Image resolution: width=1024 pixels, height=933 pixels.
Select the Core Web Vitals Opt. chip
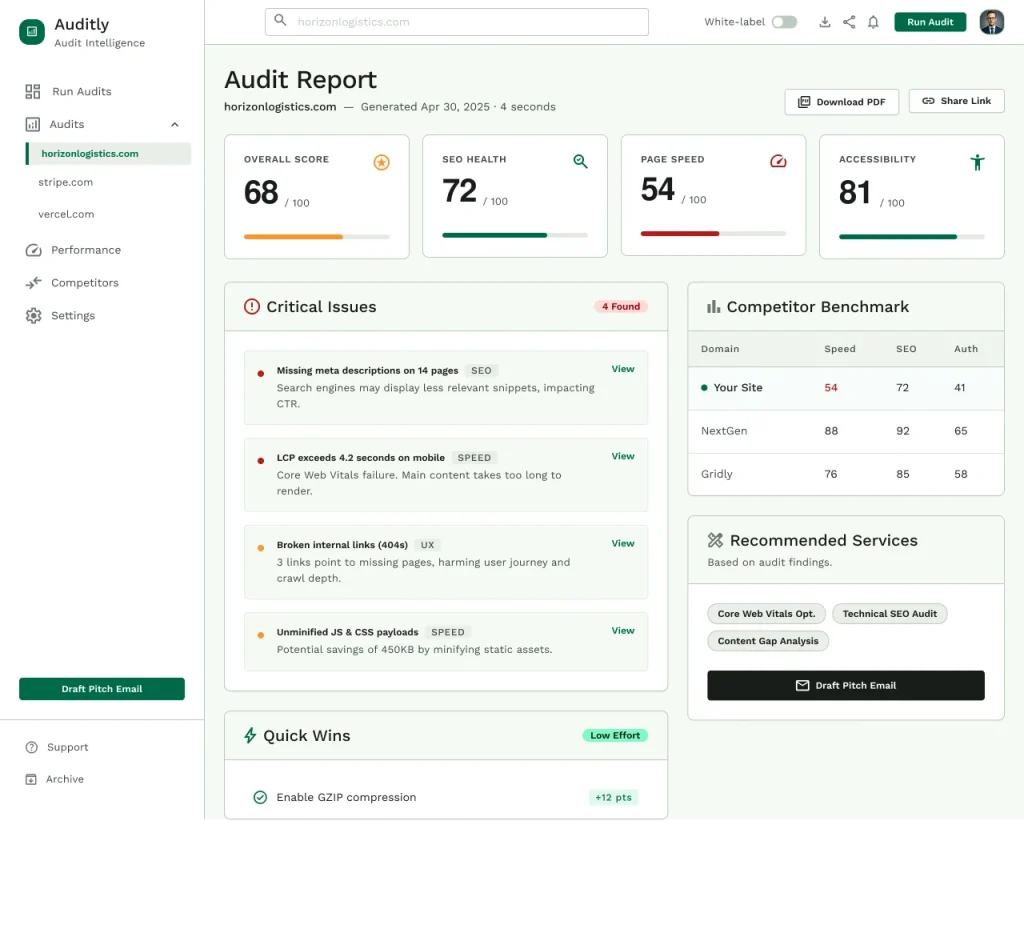766,614
